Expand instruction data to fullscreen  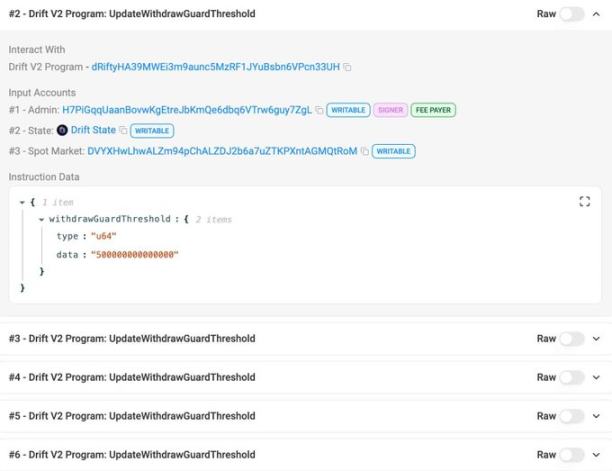[585, 201]
